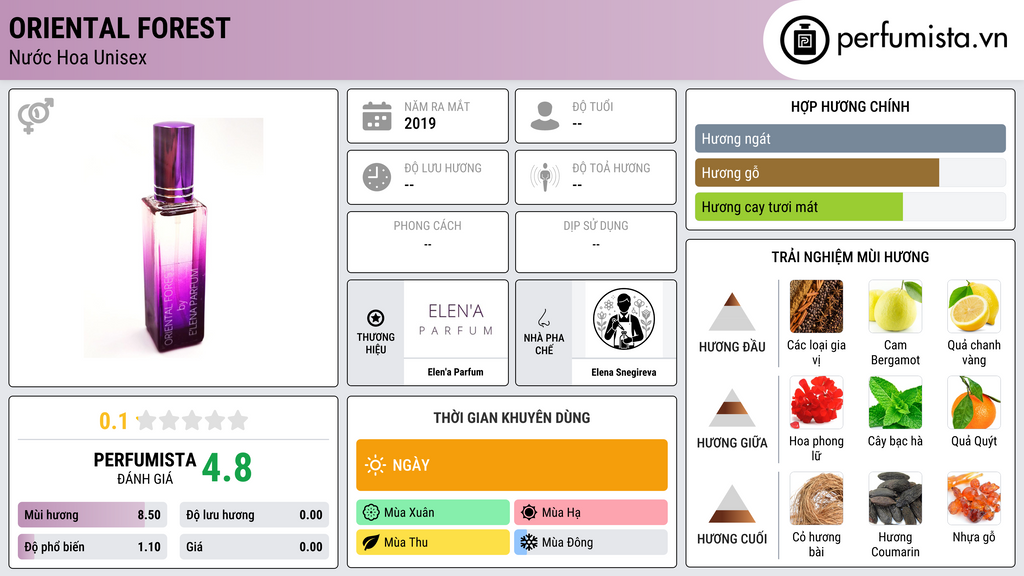1024x576 pixels.
Task: Click the sillage icon for Độ toả hương
Action: tap(545, 177)
